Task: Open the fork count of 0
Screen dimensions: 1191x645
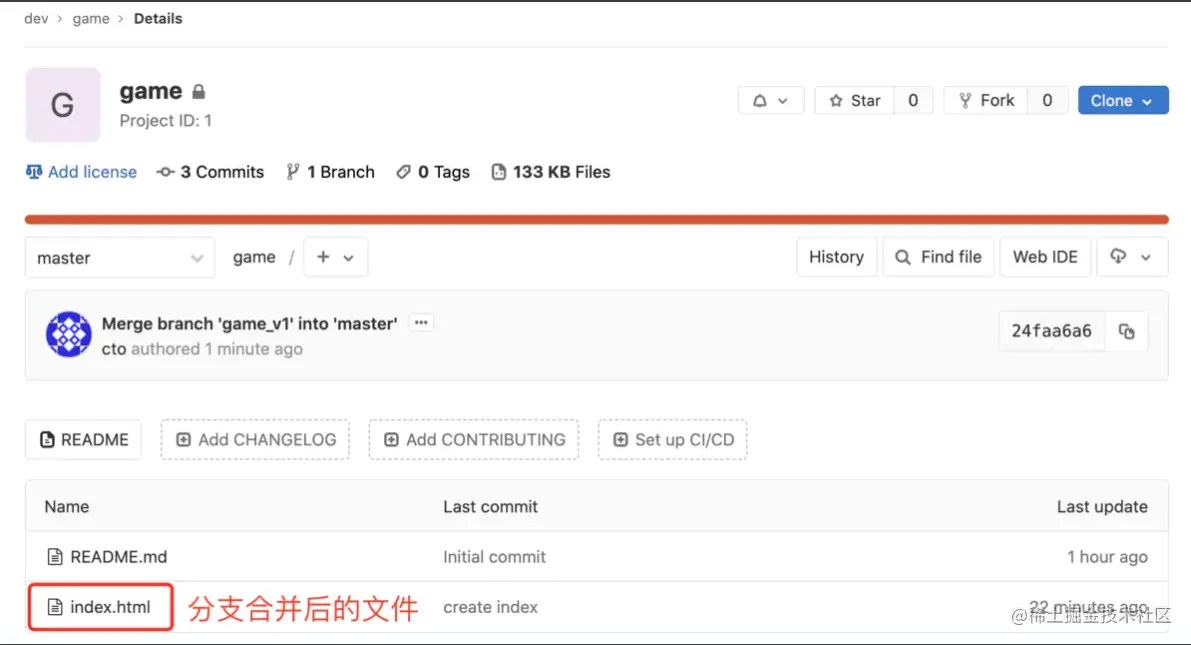Action: pos(1047,100)
